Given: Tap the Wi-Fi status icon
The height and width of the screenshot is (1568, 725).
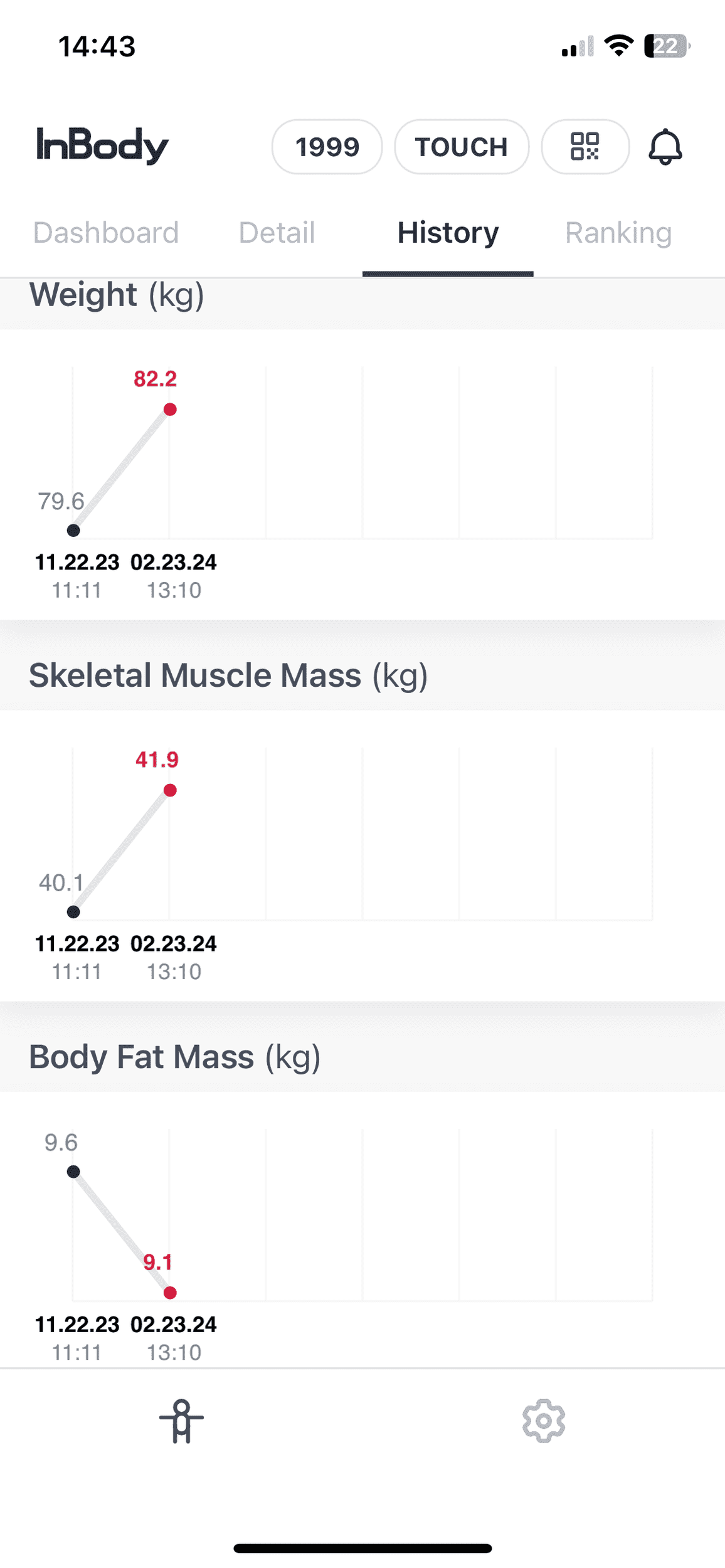Looking at the screenshot, I should point(619,46).
